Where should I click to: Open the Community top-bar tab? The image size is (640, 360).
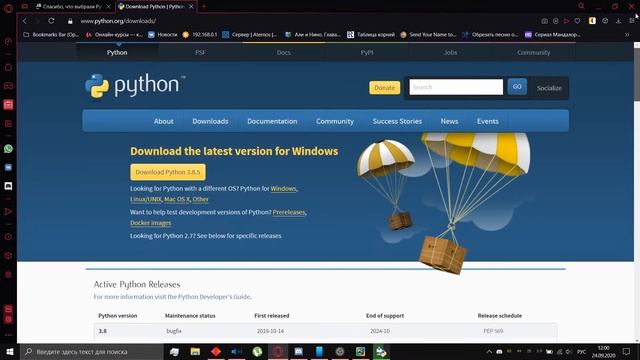click(533, 52)
